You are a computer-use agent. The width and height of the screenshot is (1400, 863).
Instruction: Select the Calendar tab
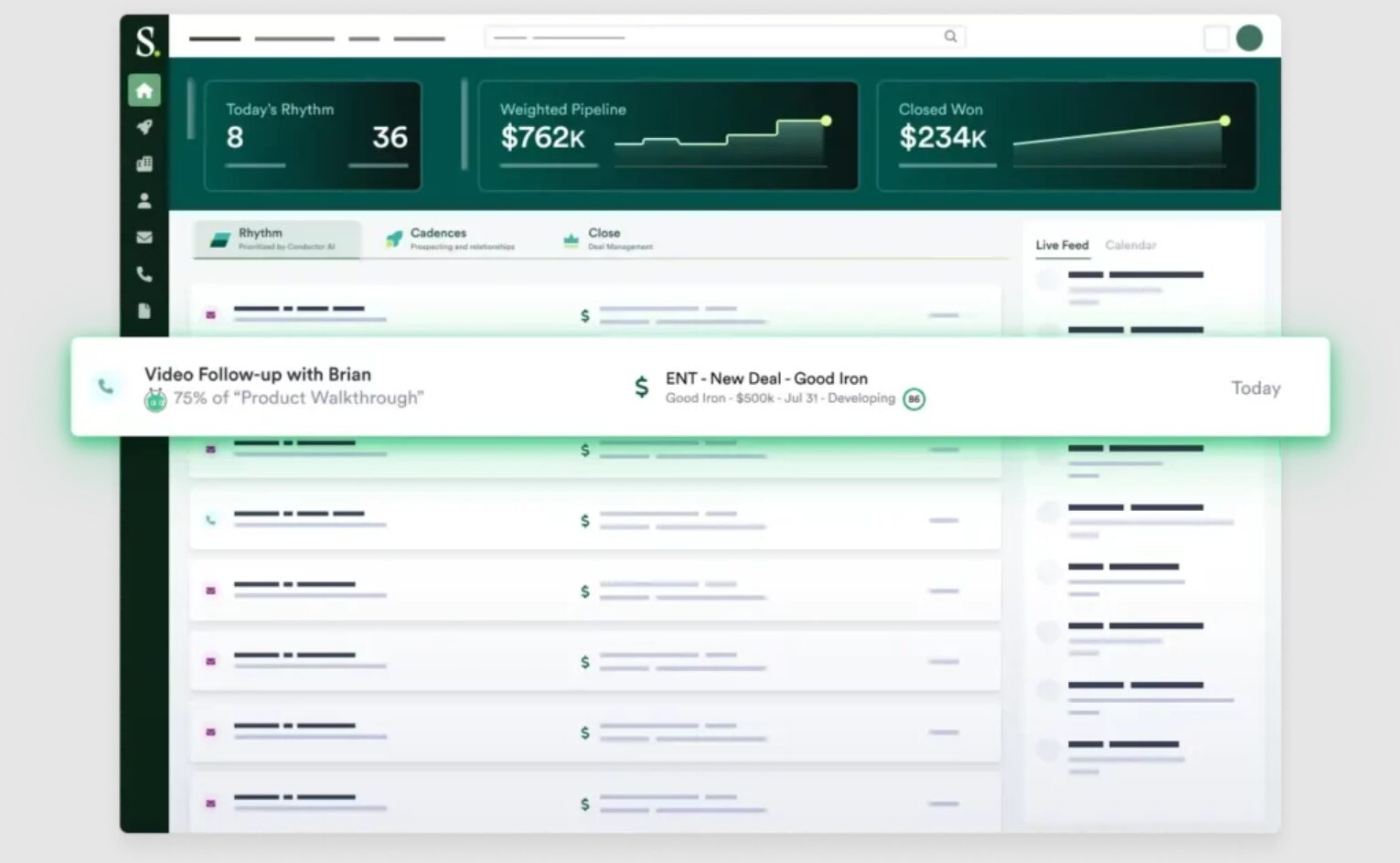point(1130,245)
